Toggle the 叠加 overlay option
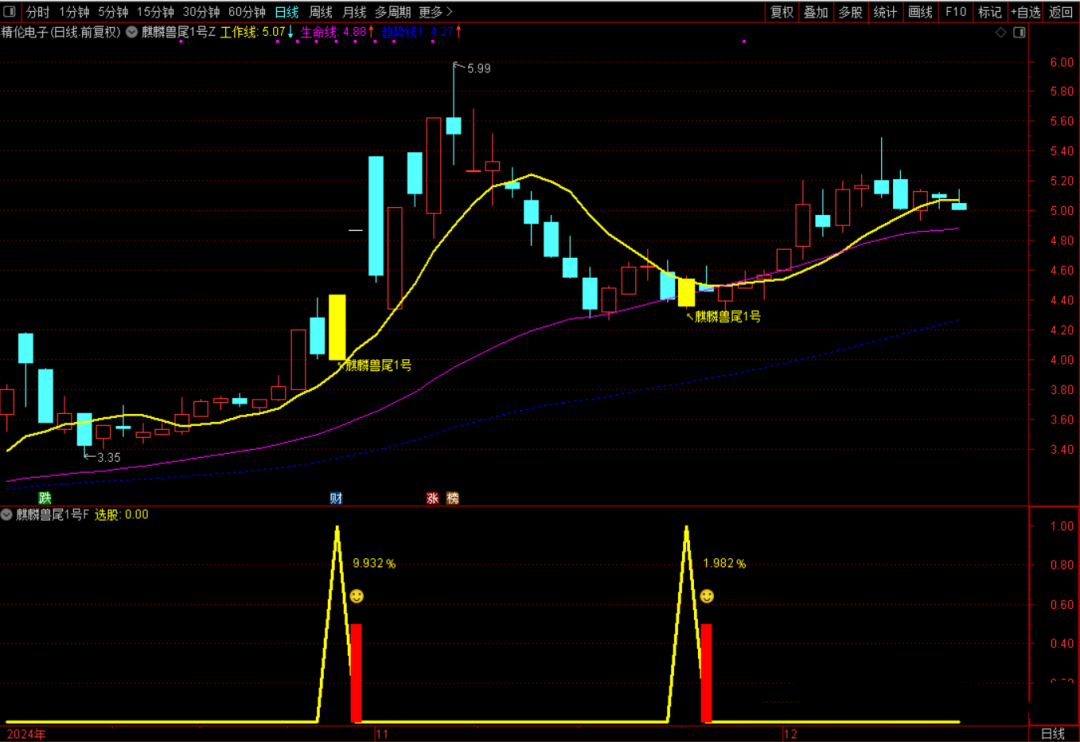 coord(816,12)
